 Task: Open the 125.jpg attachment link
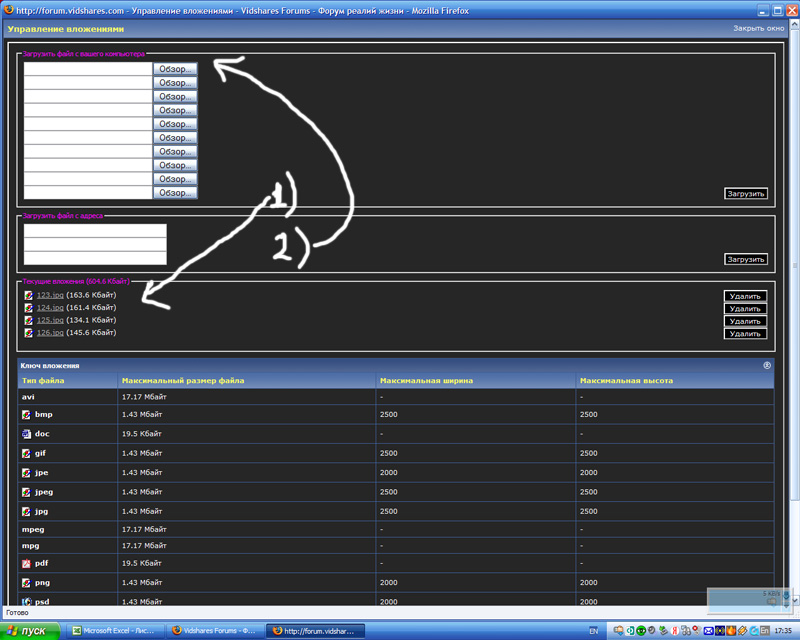tap(50, 321)
